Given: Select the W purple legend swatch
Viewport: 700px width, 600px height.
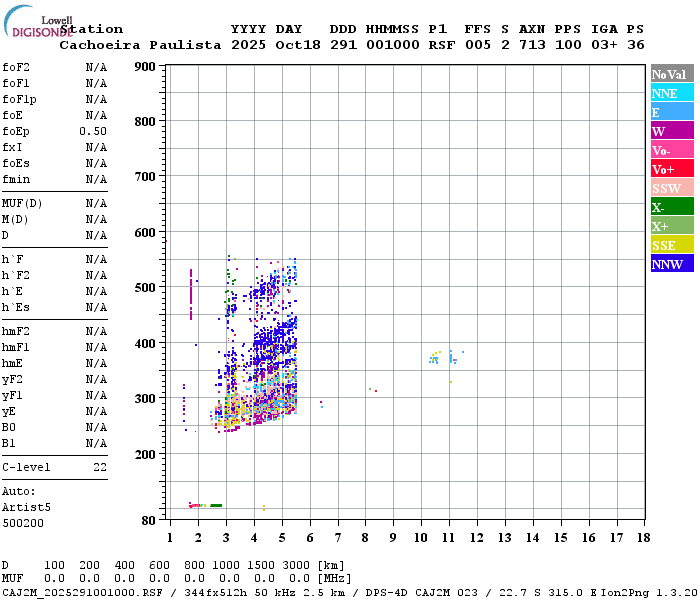Looking at the screenshot, I should coord(672,130).
